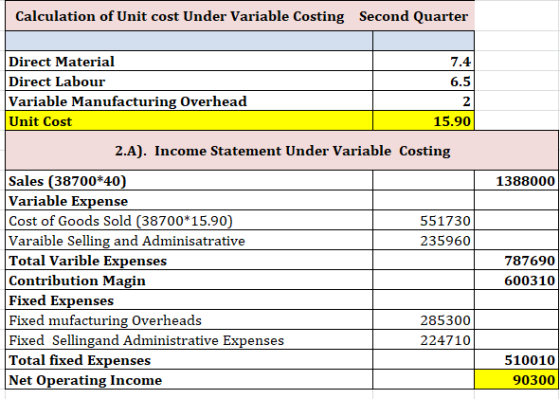Select the 'Variable Manufacturing Overhead' cell
The image size is (560, 399).
(189, 101)
